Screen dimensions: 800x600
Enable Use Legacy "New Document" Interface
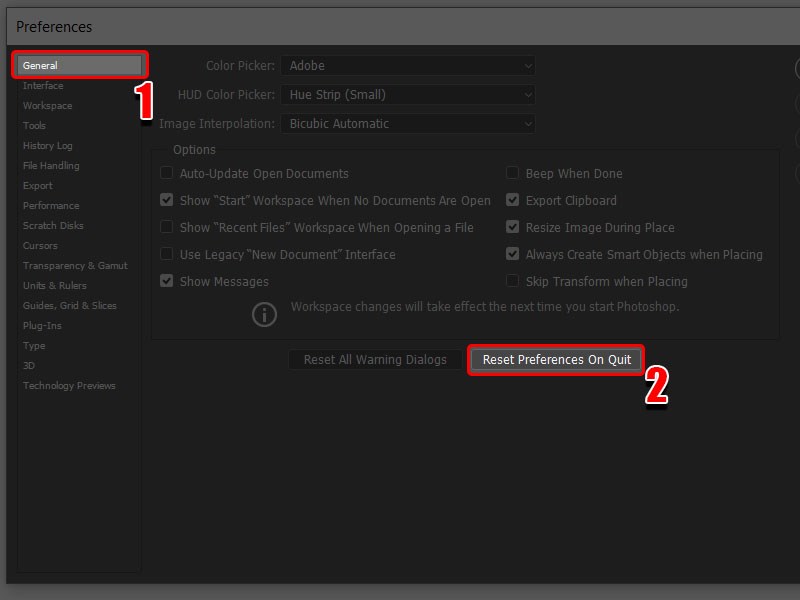pos(167,254)
